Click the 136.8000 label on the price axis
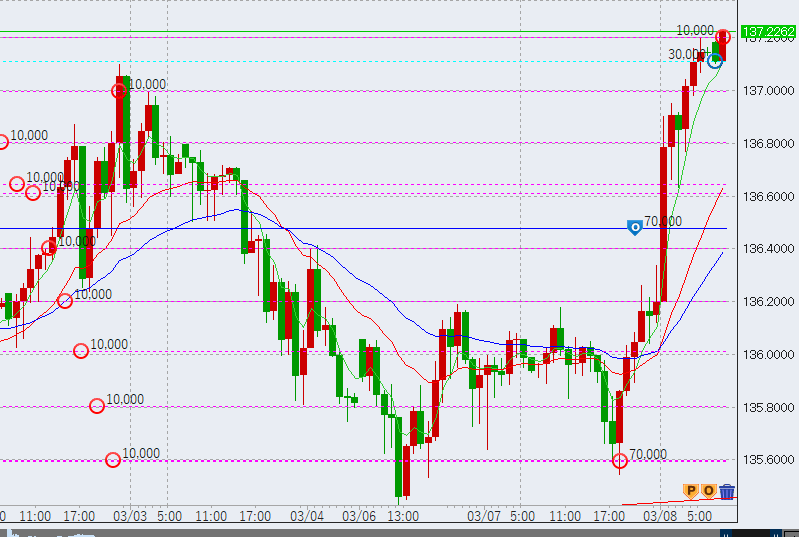The height and width of the screenshot is (537, 799). pyautogui.click(x=768, y=143)
